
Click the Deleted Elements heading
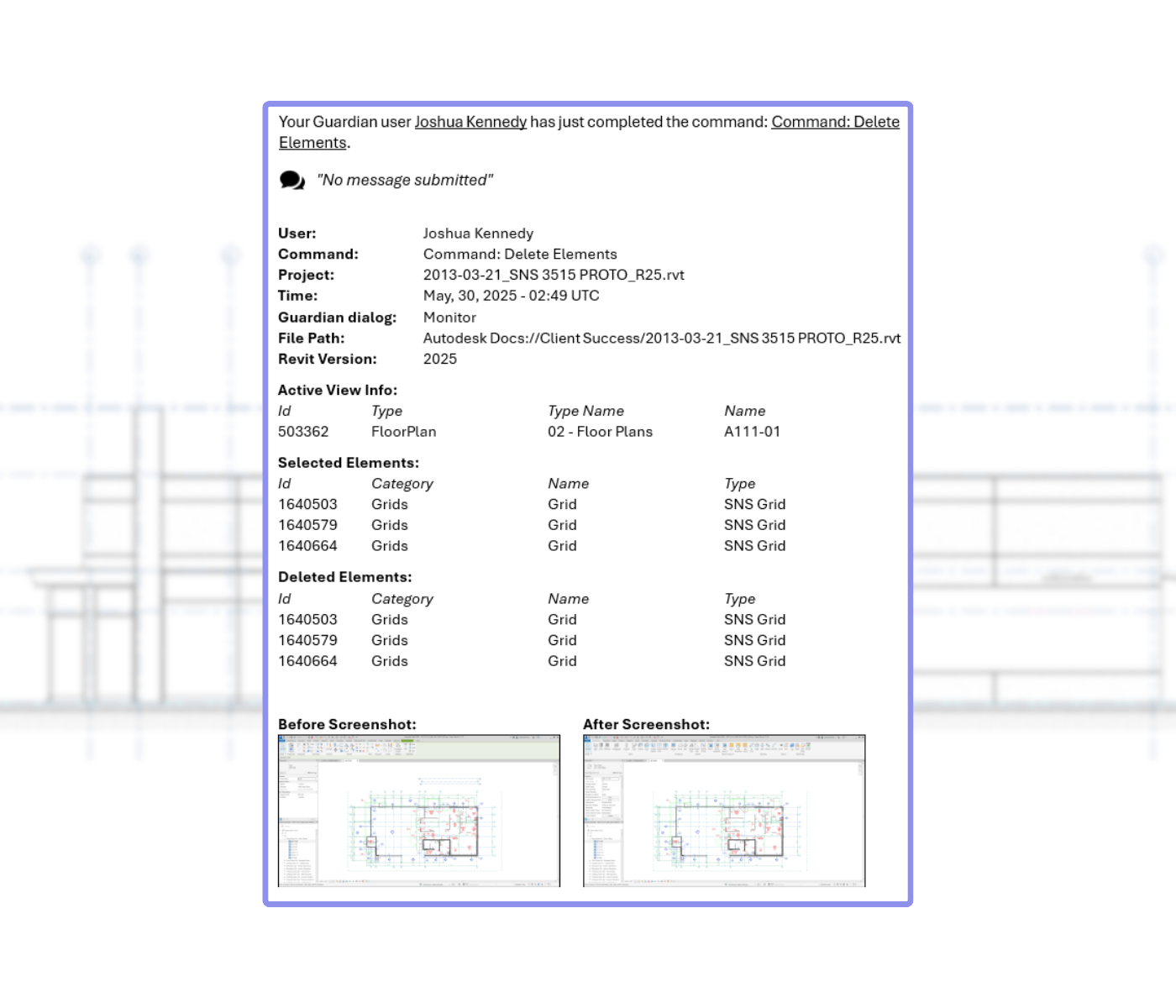(x=344, y=577)
